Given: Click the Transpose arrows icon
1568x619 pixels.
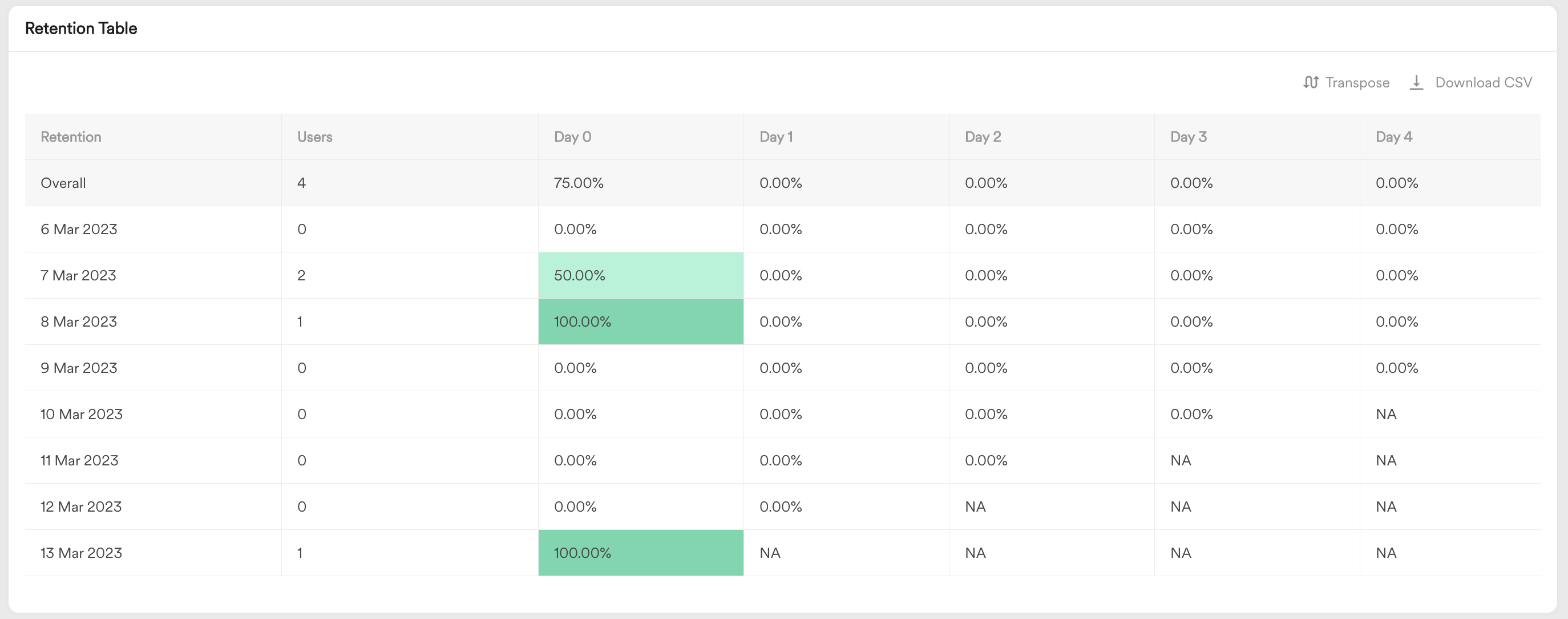Looking at the screenshot, I should pyautogui.click(x=1311, y=82).
